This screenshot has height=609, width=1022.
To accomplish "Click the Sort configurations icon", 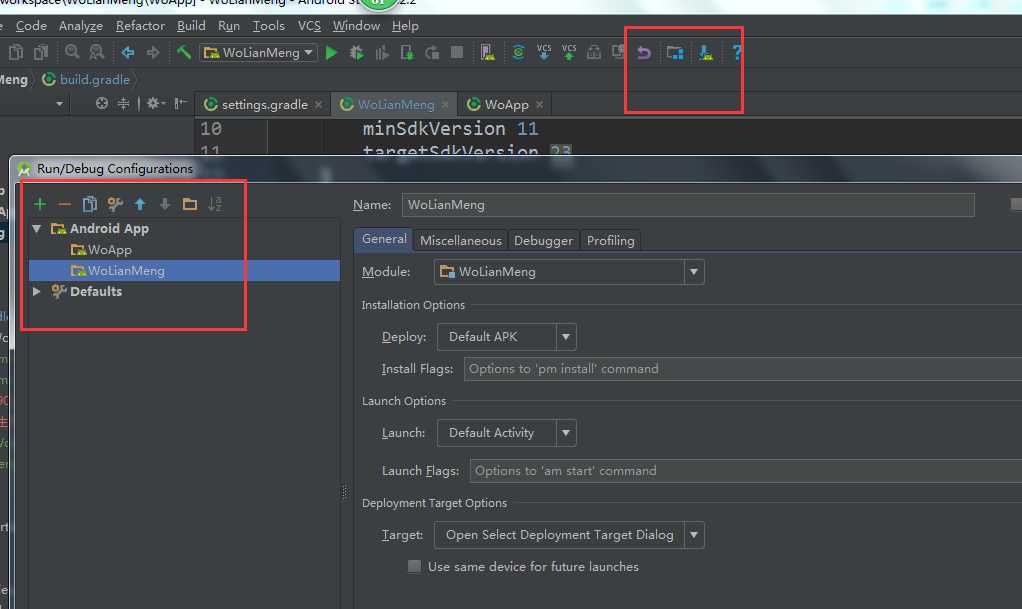I will pos(215,204).
